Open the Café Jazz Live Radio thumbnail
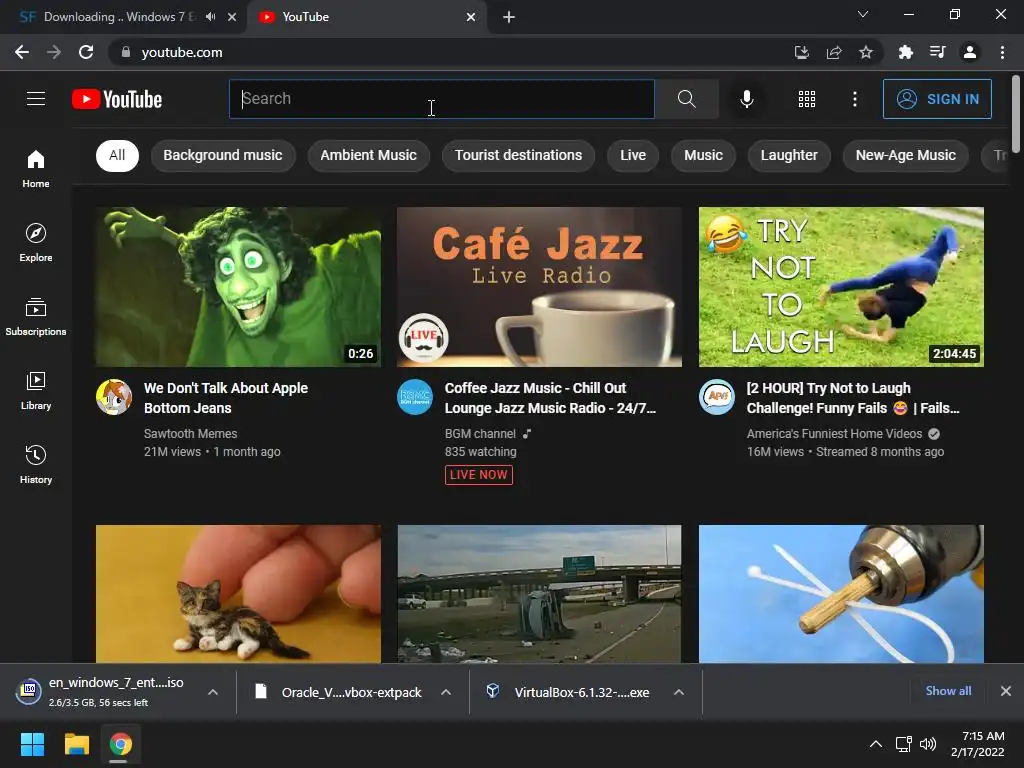This screenshot has width=1024, height=768. 539,287
